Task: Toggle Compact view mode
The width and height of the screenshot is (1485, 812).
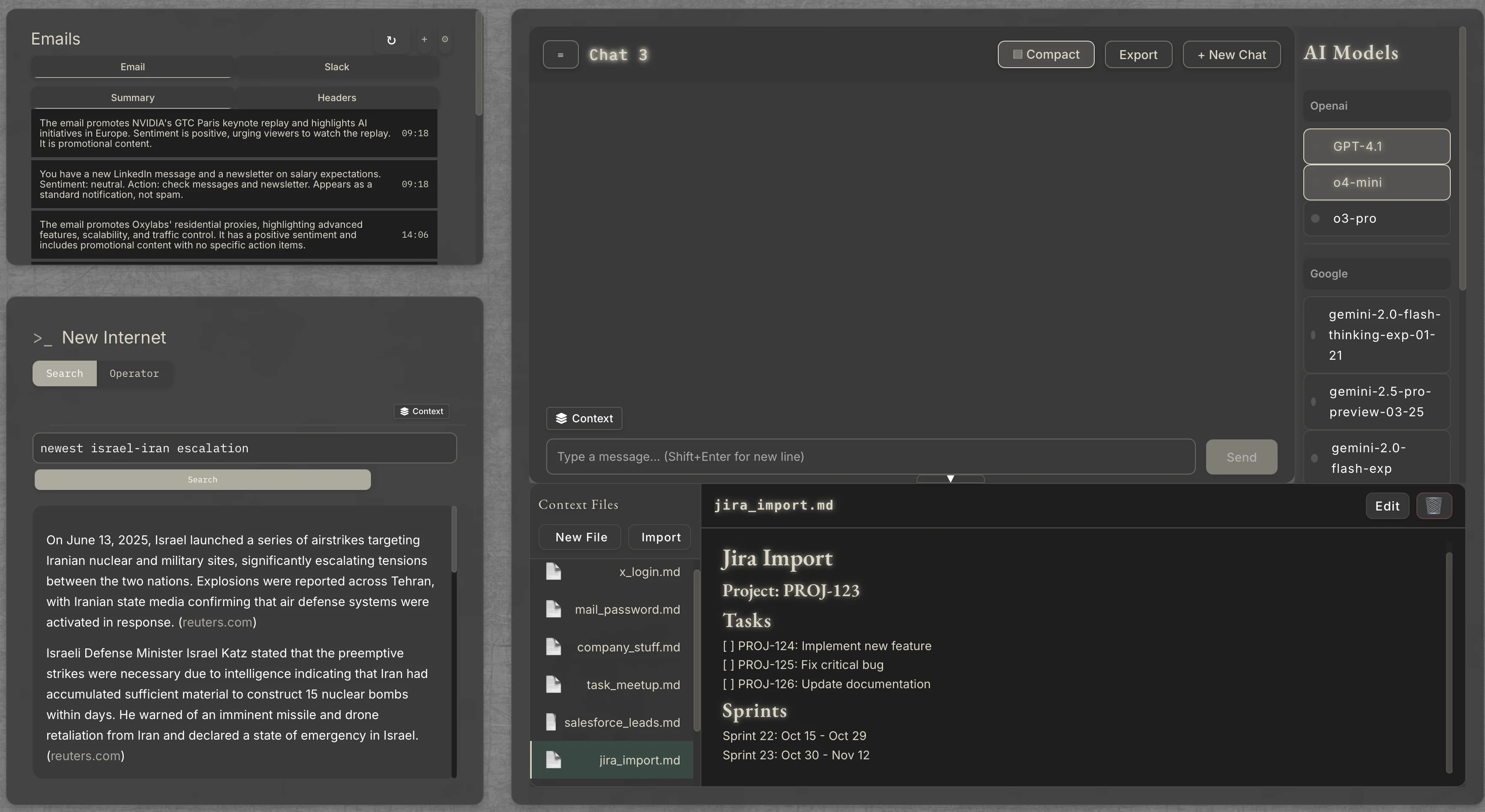Action: [x=1046, y=55]
